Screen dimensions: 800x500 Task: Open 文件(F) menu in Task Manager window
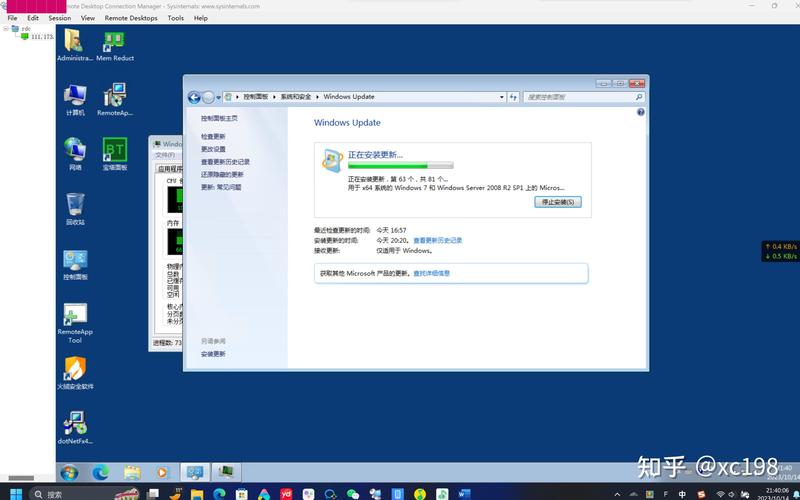coord(165,155)
